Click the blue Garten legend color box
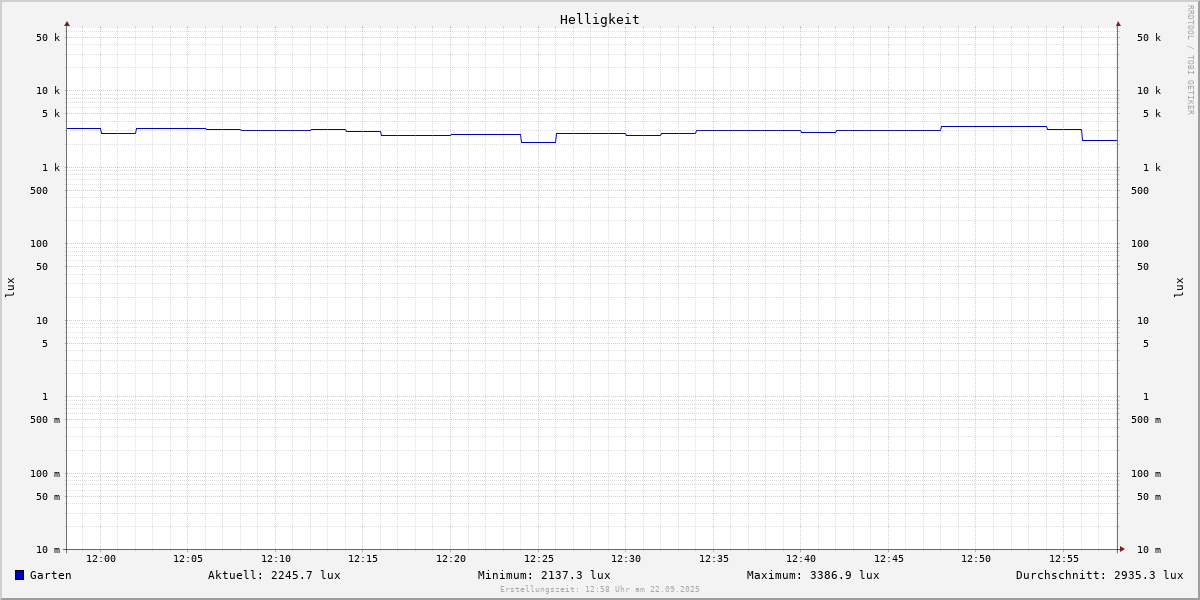 (x=19, y=575)
